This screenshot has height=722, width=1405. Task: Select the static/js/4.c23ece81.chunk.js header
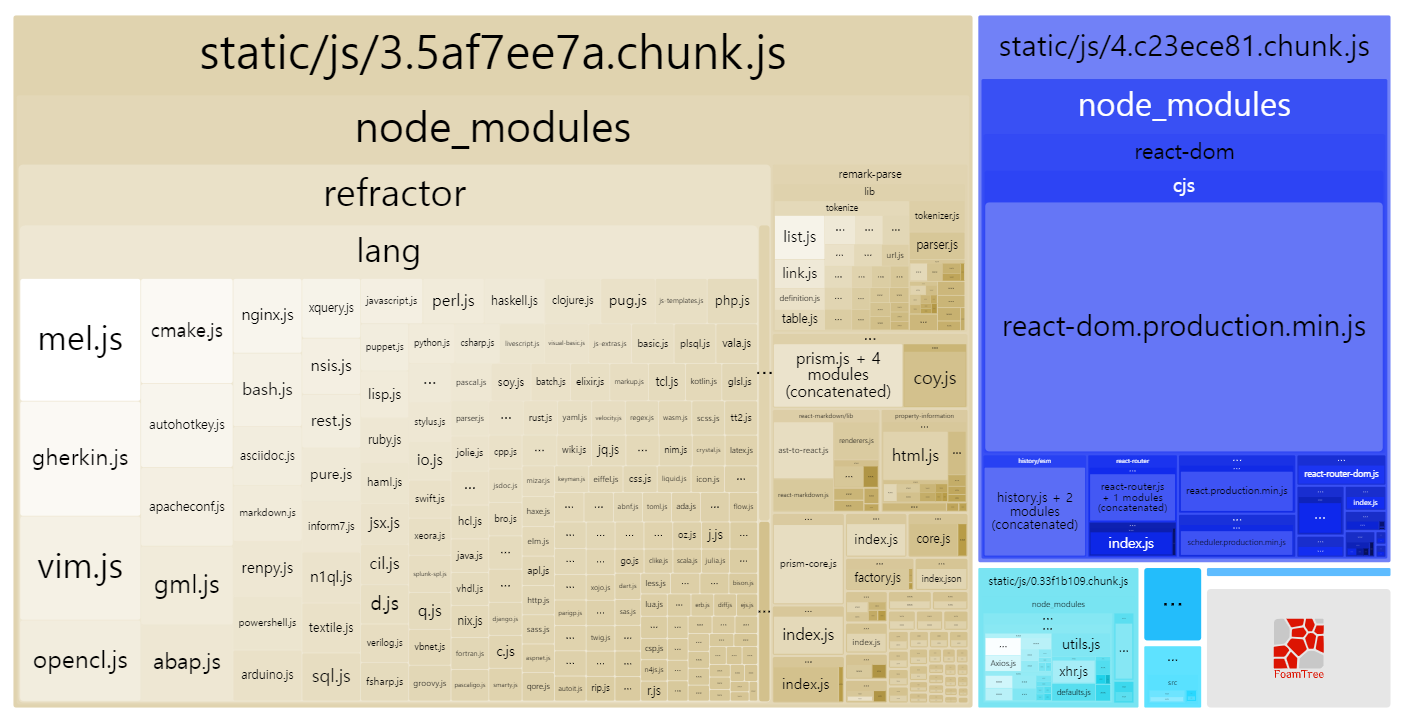(1184, 47)
